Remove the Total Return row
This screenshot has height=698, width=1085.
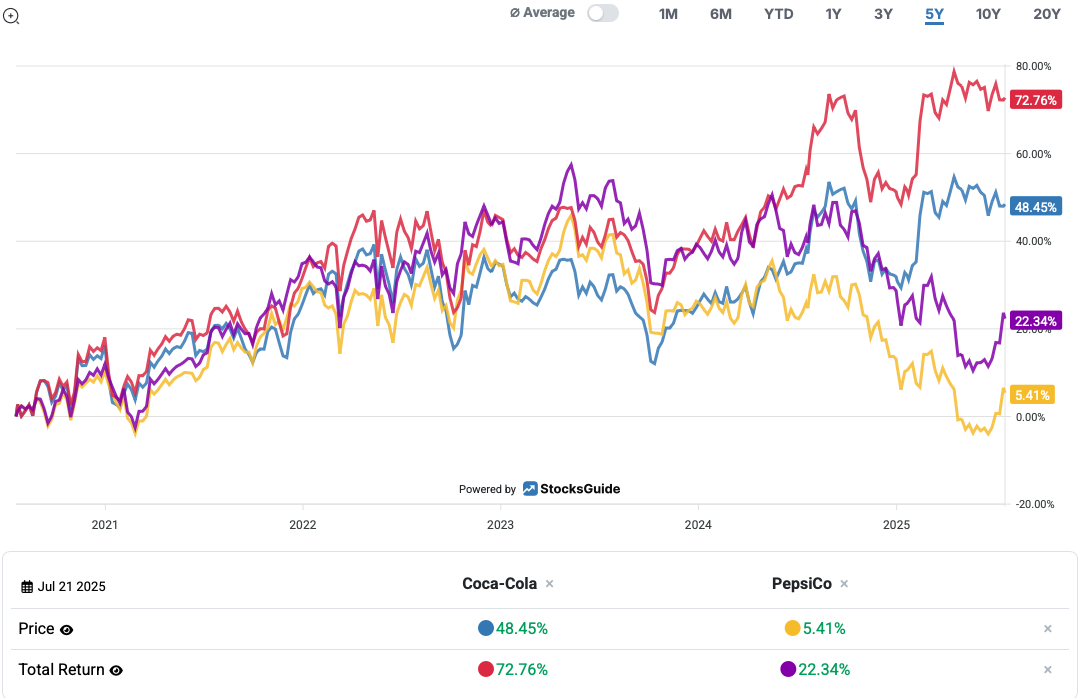pos(1048,670)
